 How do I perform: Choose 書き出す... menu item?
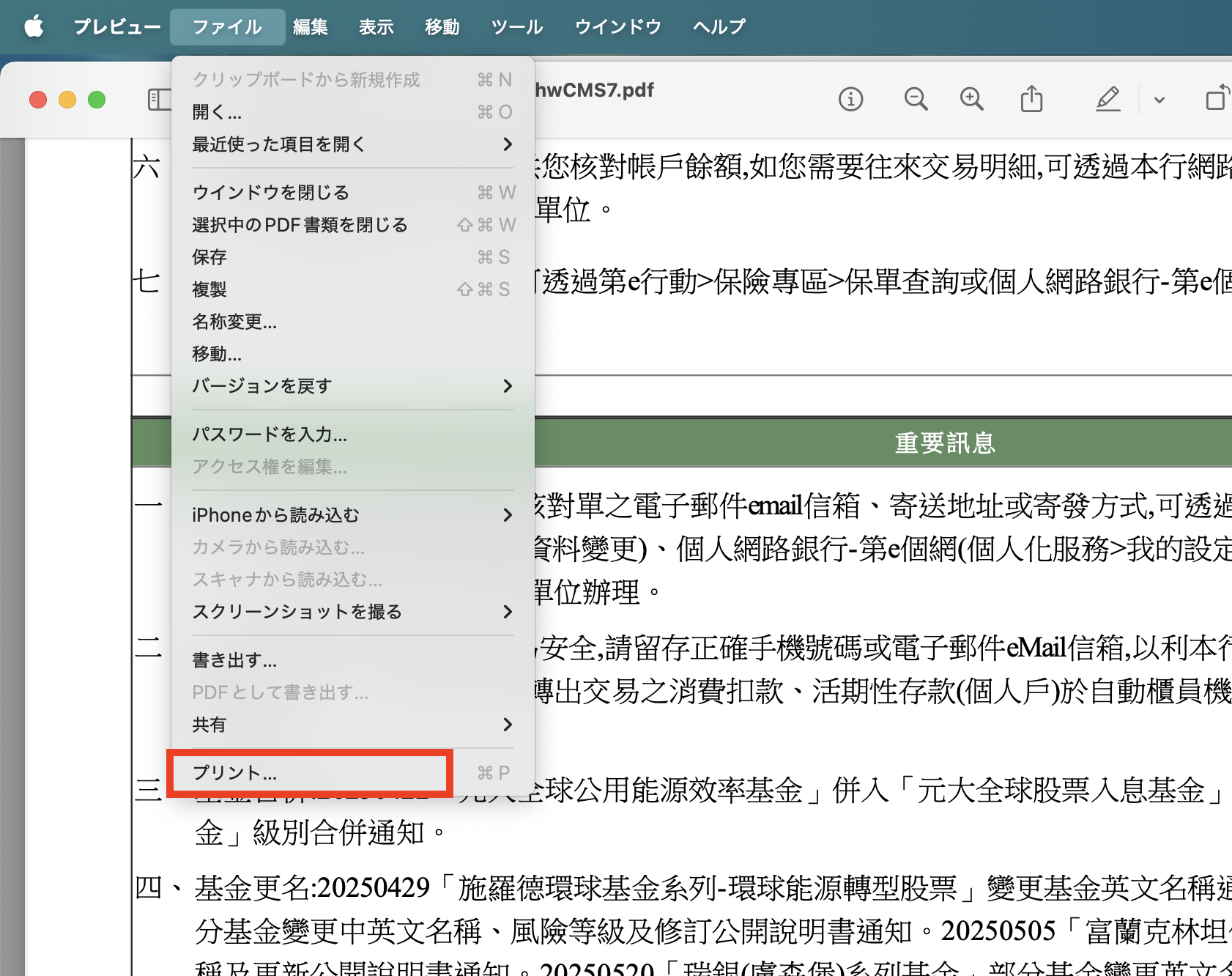tap(353, 660)
